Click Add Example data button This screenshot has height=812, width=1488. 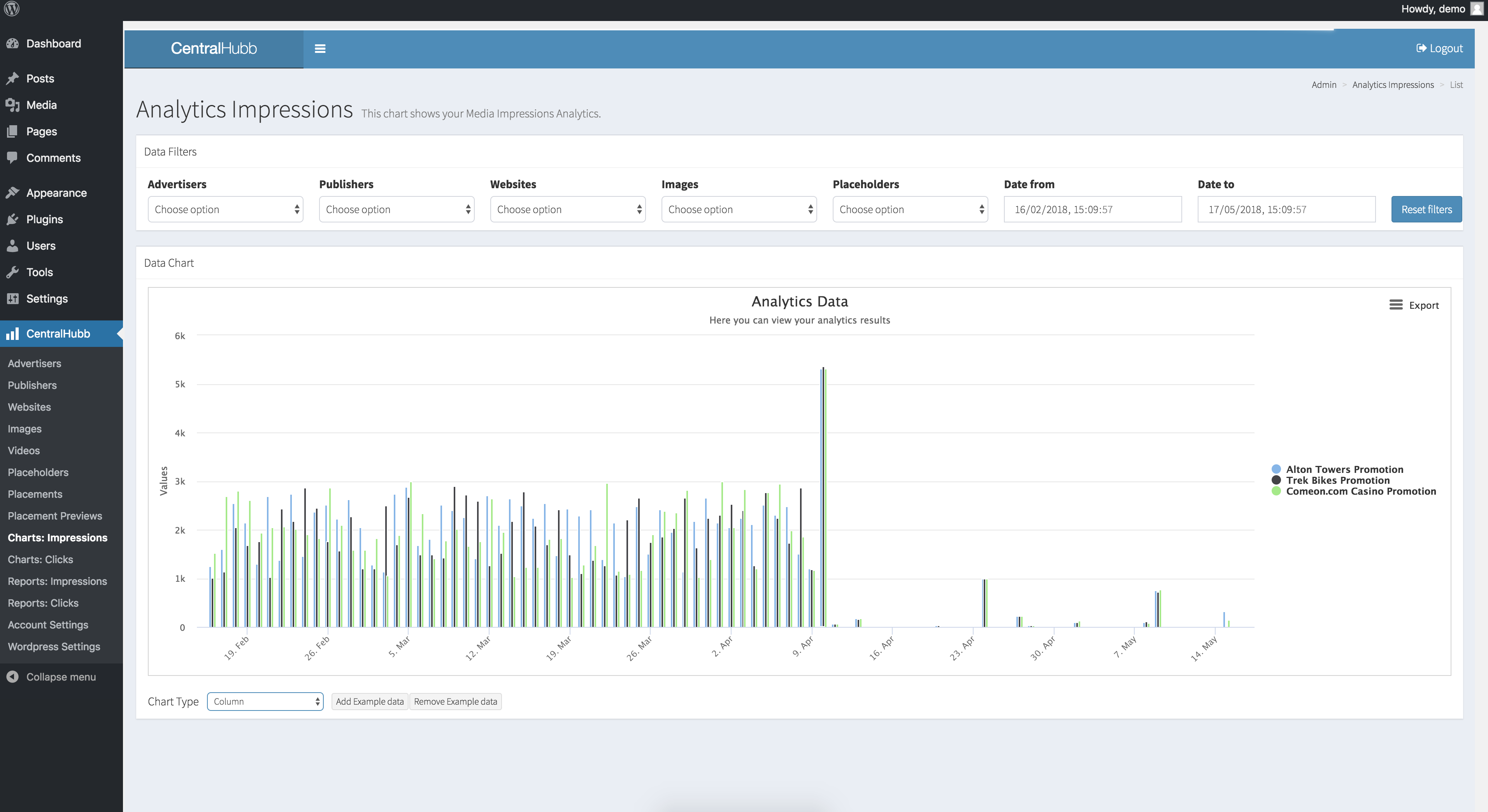click(370, 702)
